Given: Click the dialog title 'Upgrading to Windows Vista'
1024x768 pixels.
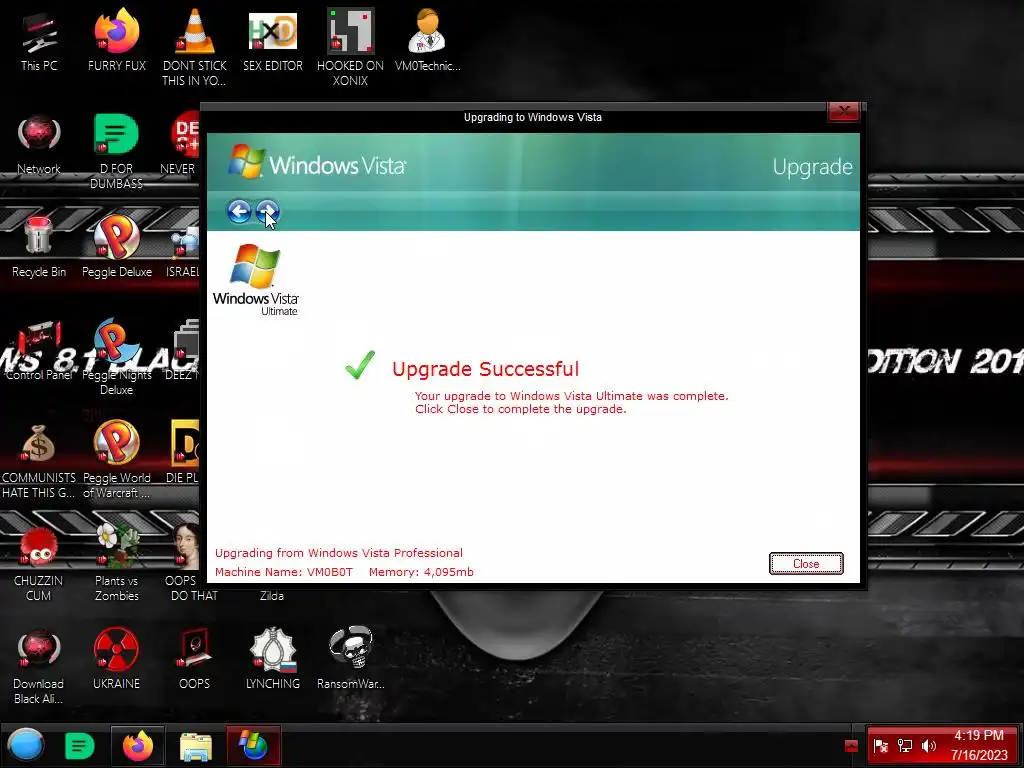Looking at the screenshot, I should tap(533, 118).
